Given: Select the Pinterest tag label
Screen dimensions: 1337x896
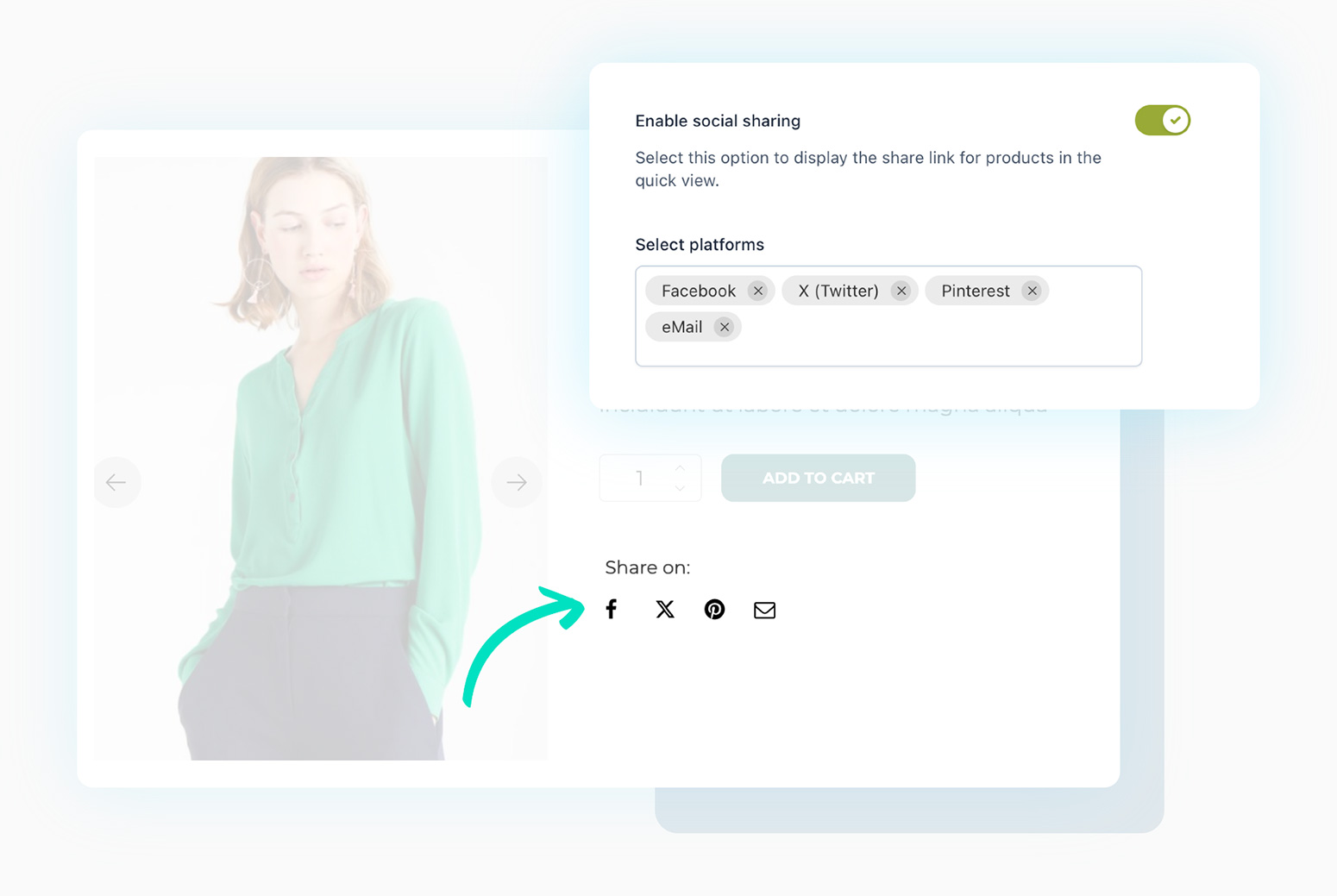Looking at the screenshot, I should click(975, 291).
